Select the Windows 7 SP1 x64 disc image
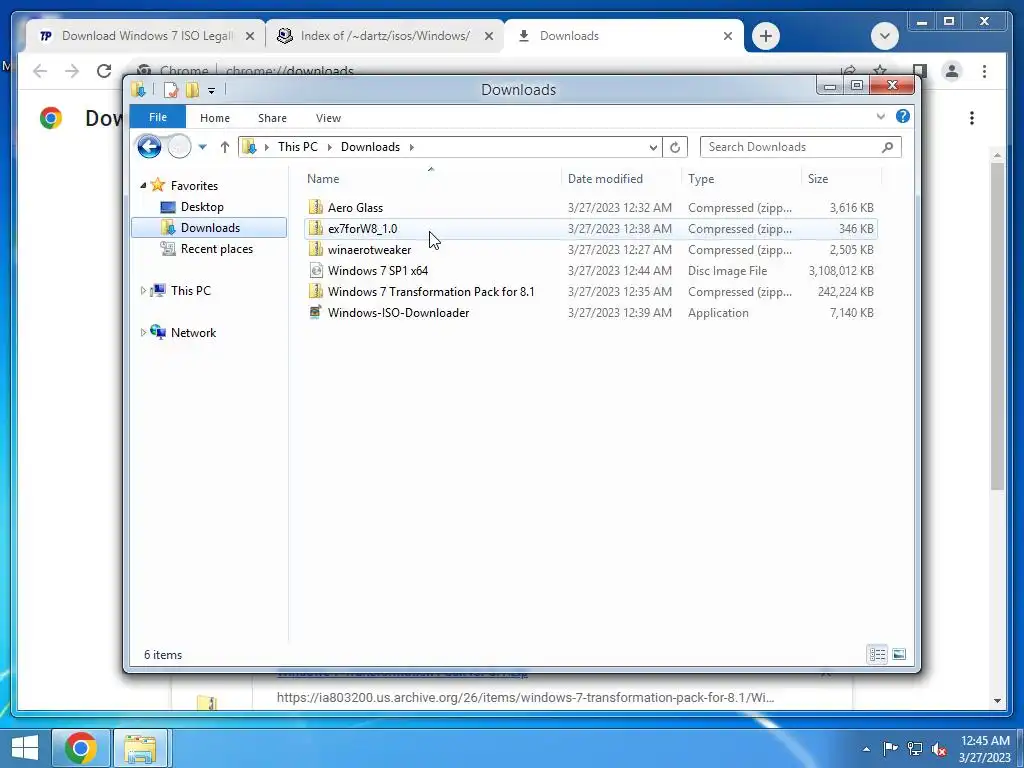 pos(590,270)
